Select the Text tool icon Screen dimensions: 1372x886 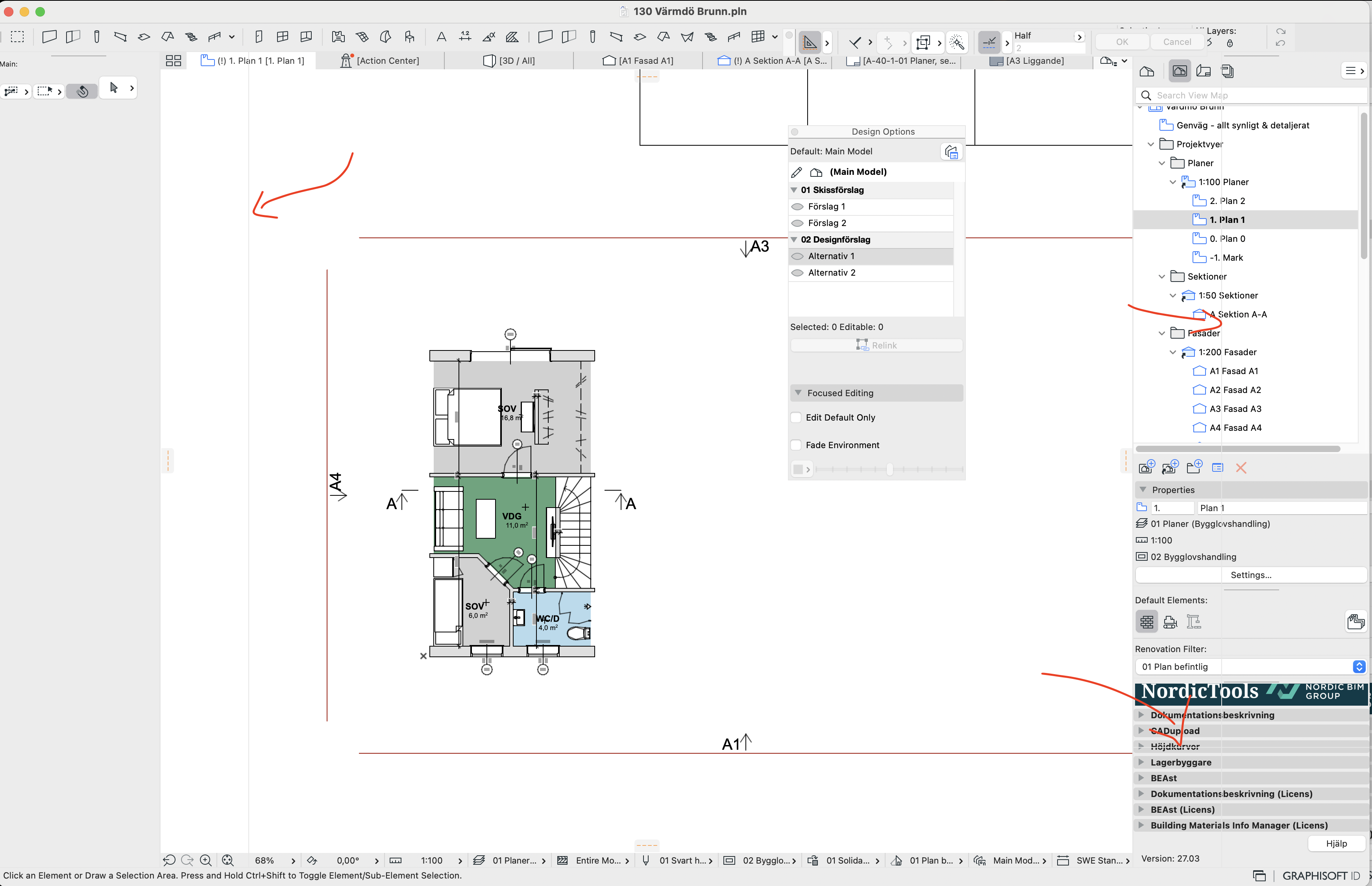coord(441,37)
